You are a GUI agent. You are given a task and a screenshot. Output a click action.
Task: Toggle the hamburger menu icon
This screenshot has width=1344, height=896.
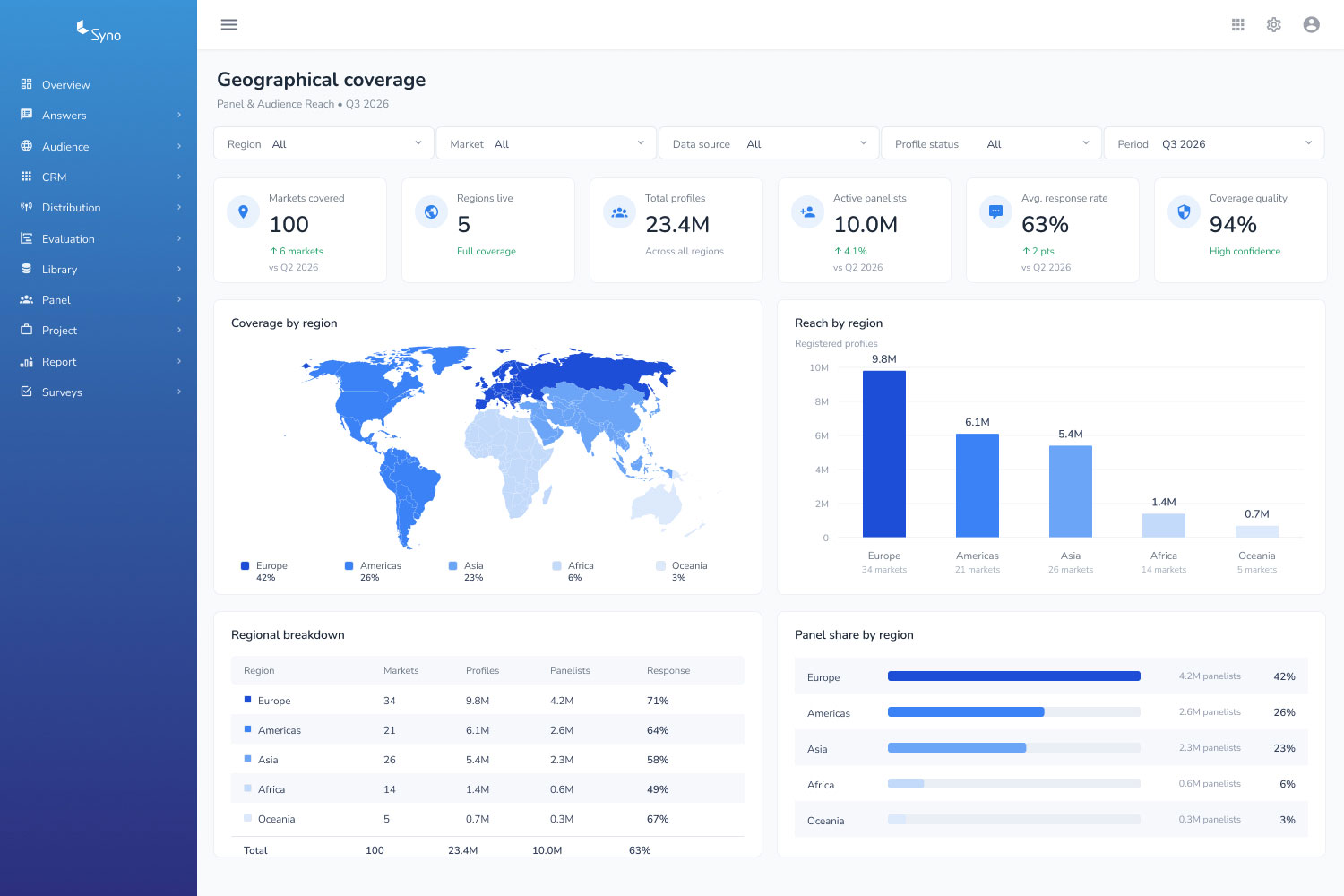229,25
